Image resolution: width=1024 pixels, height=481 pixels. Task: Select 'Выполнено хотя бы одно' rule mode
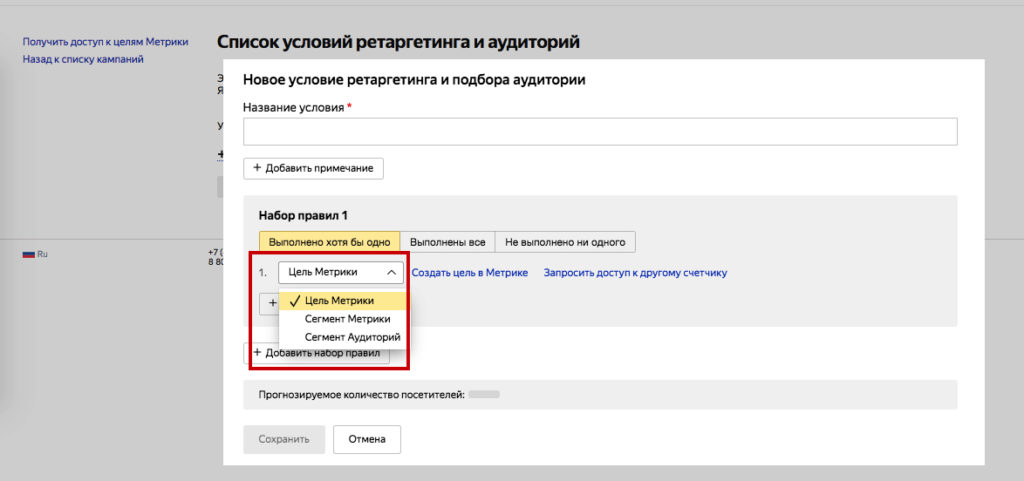coord(329,242)
